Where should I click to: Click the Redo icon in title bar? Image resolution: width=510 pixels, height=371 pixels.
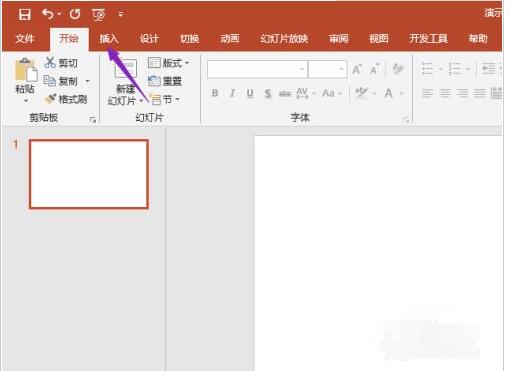[75, 14]
